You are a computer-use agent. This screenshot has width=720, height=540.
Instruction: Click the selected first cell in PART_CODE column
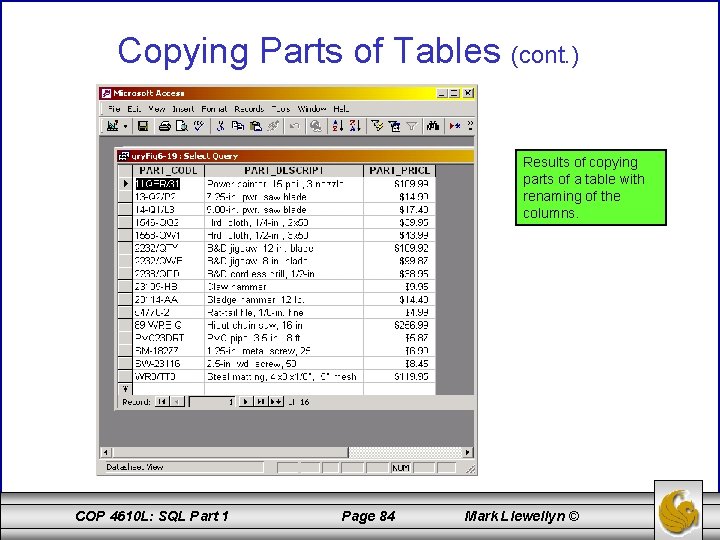(169, 184)
